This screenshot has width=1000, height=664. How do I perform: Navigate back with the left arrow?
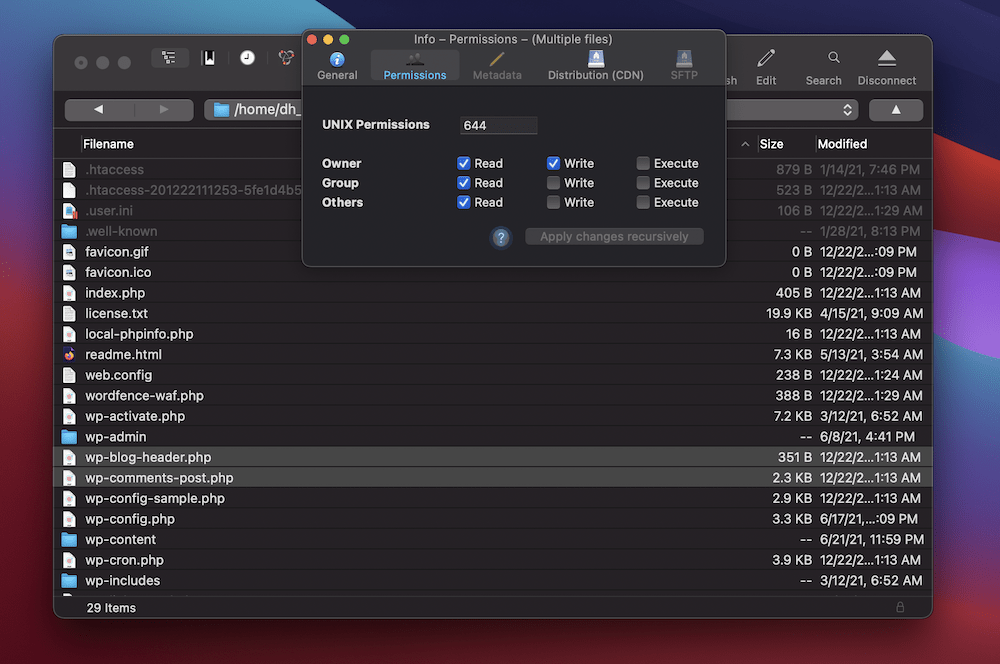(x=98, y=110)
